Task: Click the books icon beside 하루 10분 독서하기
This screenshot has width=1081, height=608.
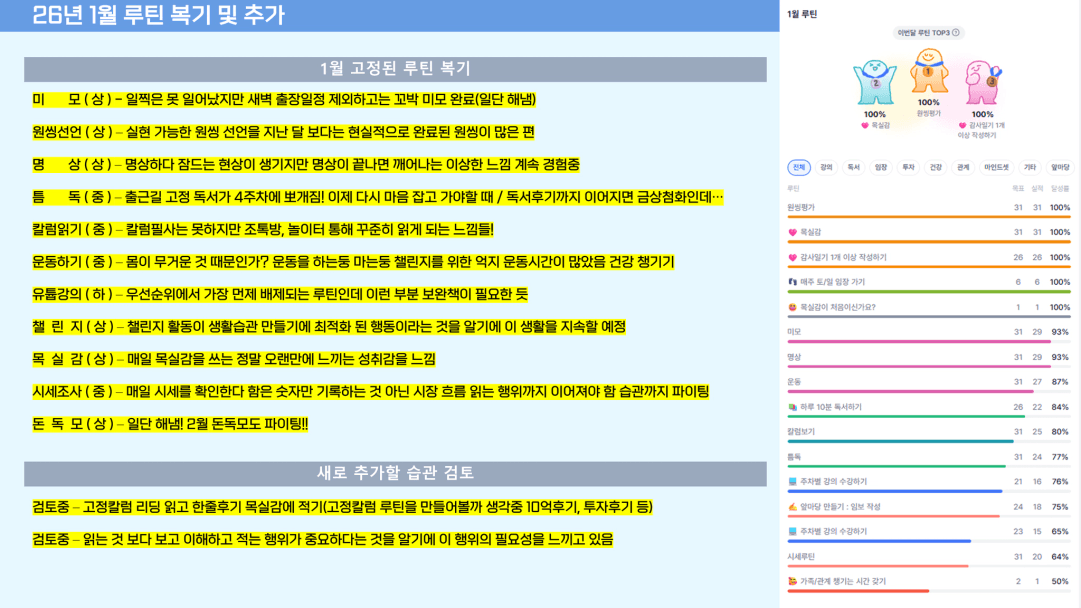Action: 792,407
